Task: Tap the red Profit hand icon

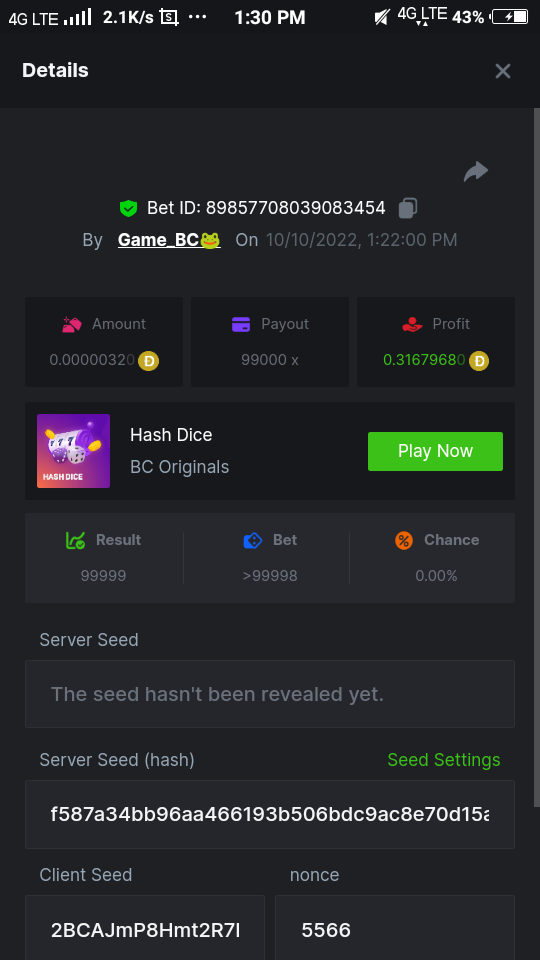Action: (x=412, y=324)
